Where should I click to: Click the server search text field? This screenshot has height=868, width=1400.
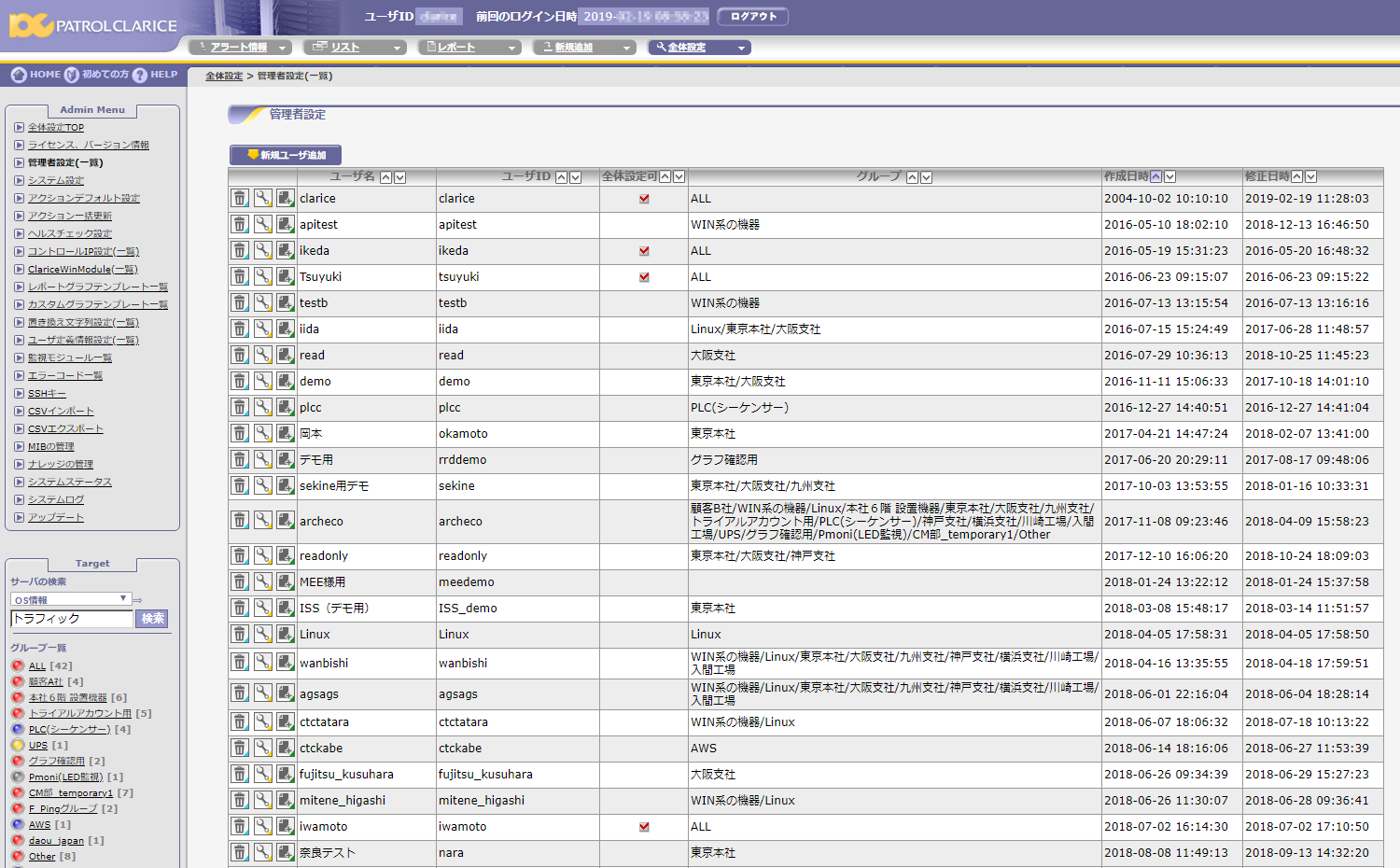(x=72, y=619)
